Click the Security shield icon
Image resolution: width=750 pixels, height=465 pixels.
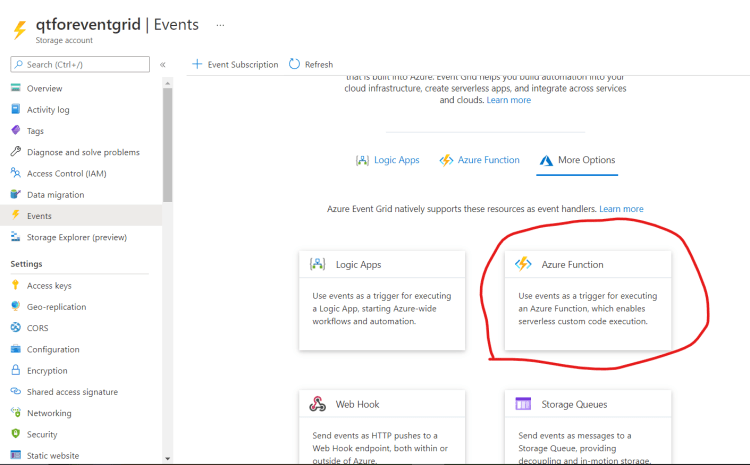pos(16,433)
